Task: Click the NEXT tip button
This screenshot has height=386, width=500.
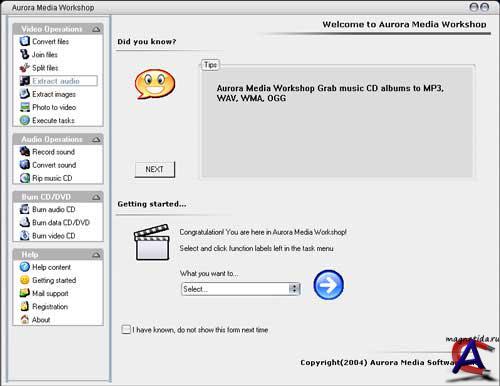Action: point(155,169)
